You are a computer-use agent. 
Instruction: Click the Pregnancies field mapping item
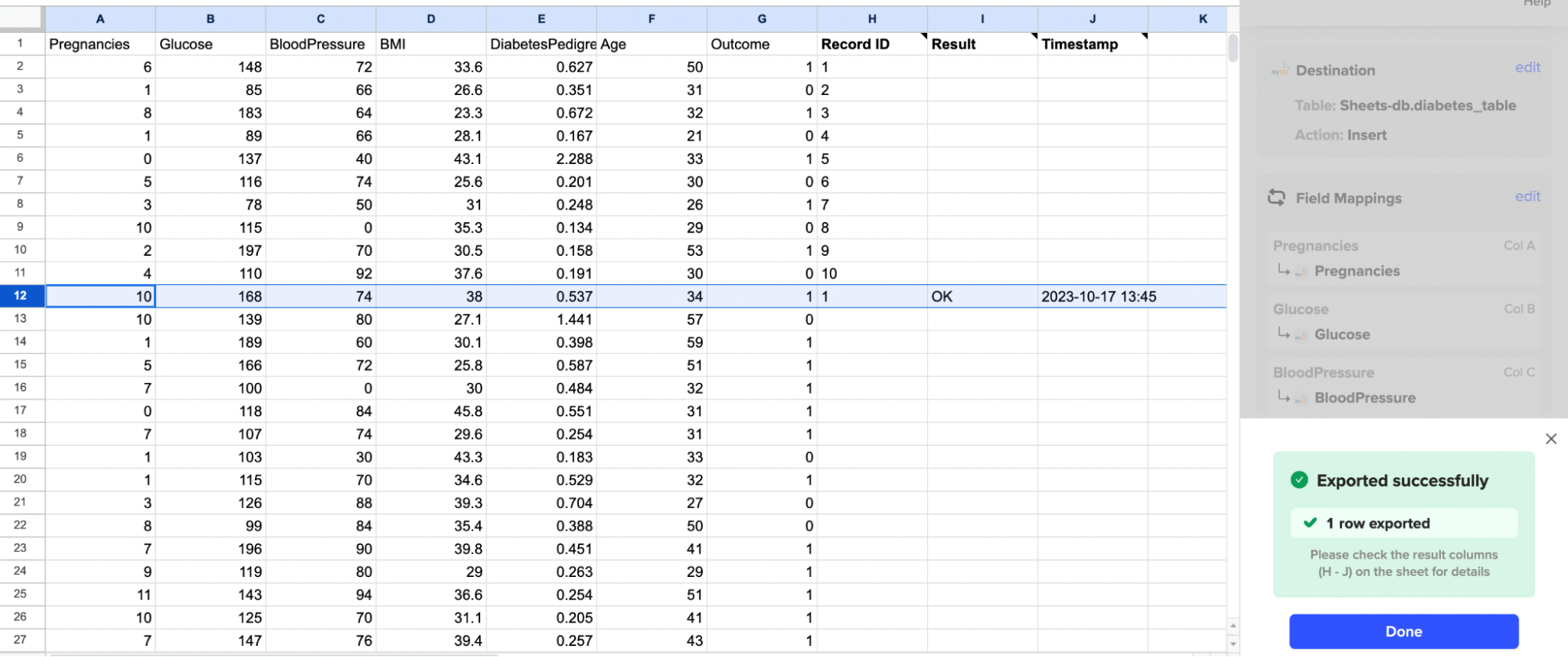(1403, 258)
